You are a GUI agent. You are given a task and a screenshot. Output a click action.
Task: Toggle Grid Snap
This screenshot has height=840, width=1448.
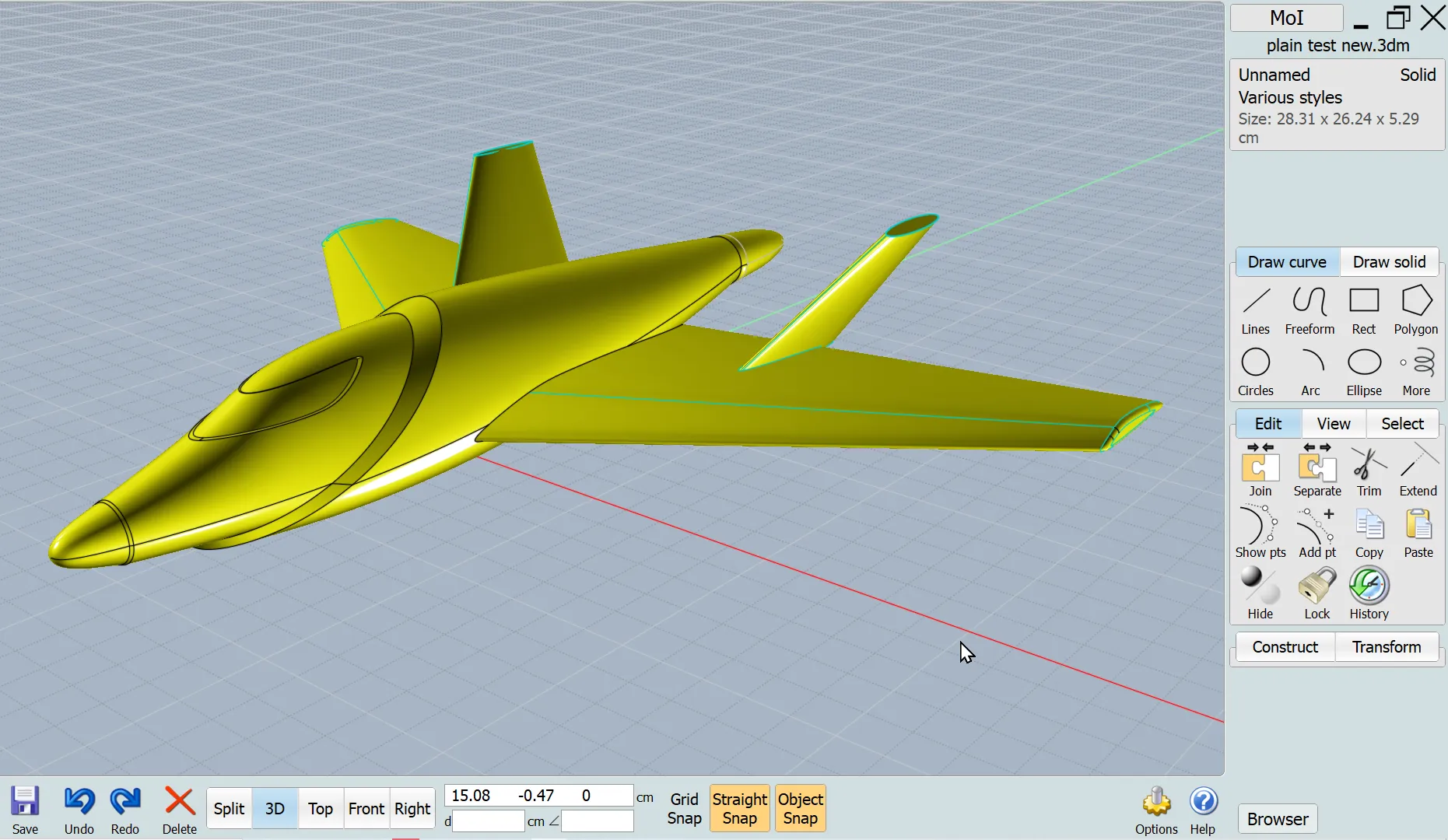pos(684,808)
